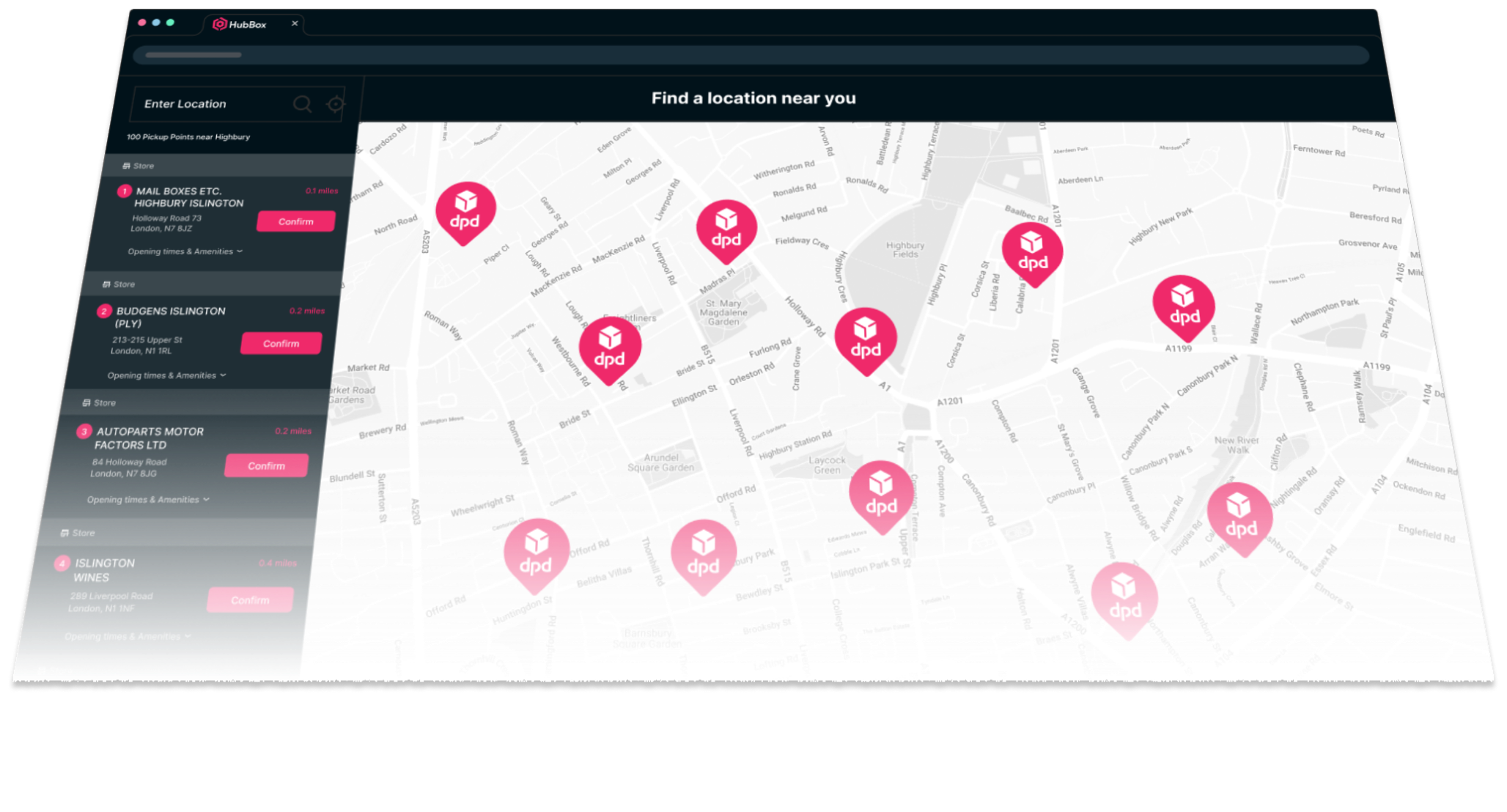This screenshot has width=1507, height=812.
Task: Close the HubBox tab
Action: coord(295,23)
